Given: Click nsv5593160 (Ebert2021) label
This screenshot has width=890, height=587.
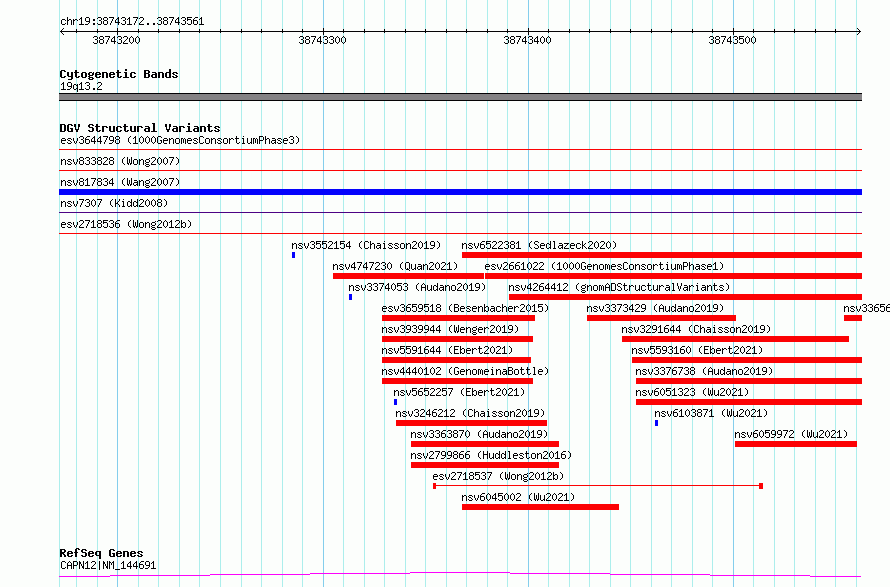Looking at the screenshot, I should pos(697,350).
